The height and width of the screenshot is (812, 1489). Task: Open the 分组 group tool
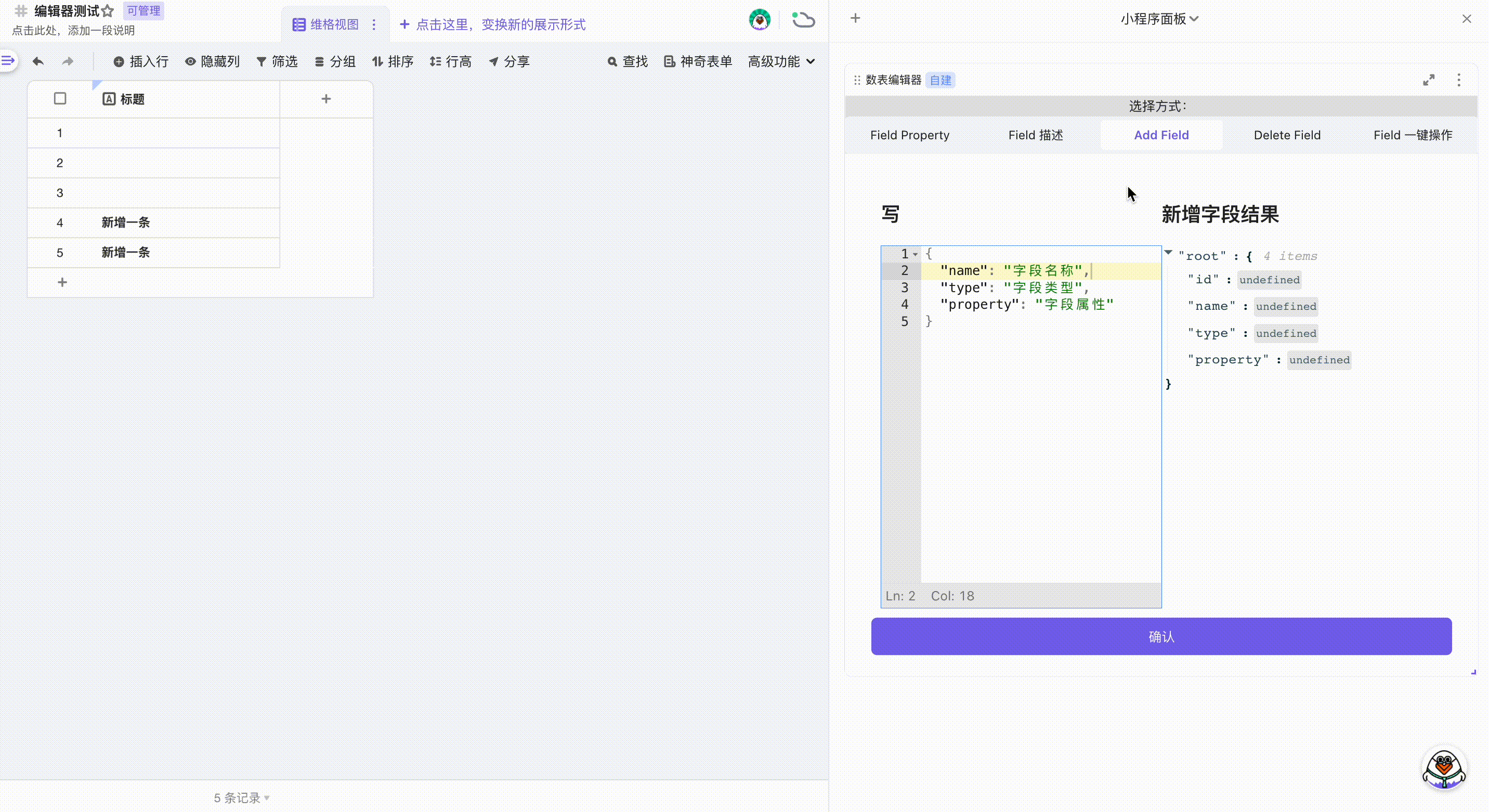(x=335, y=61)
